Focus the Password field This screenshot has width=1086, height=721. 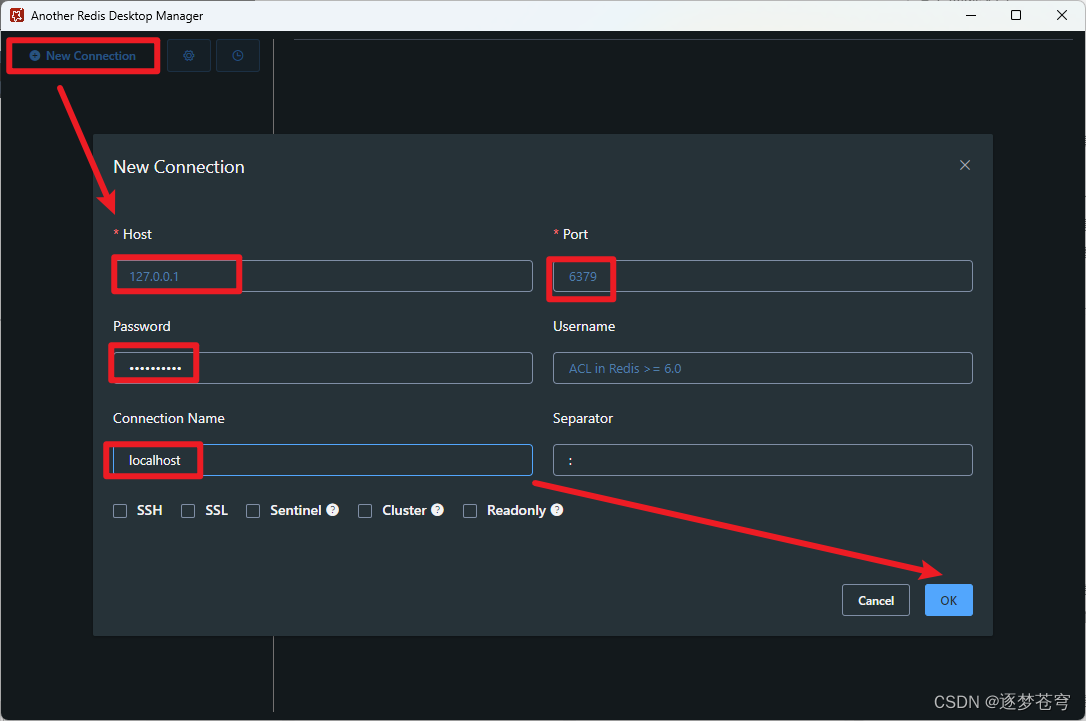[323, 368]
